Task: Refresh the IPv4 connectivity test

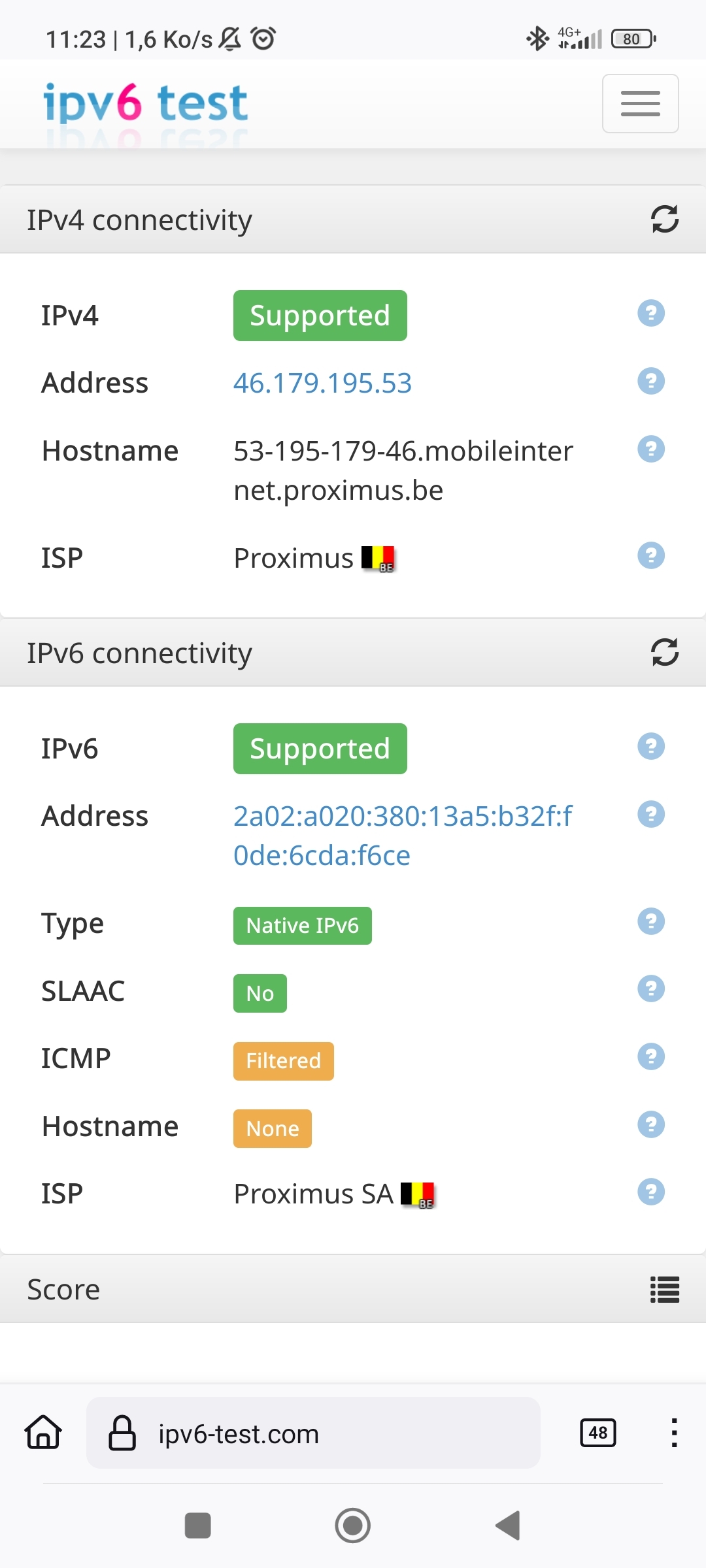Action: (664, 220)
